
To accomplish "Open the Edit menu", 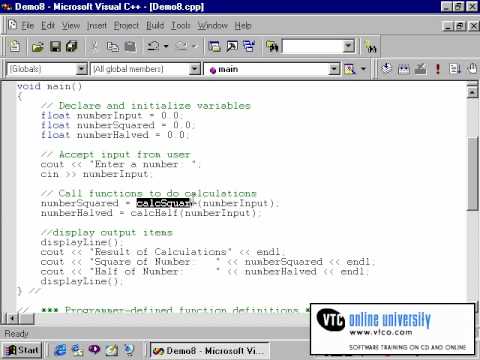I will tap(48, 26).
